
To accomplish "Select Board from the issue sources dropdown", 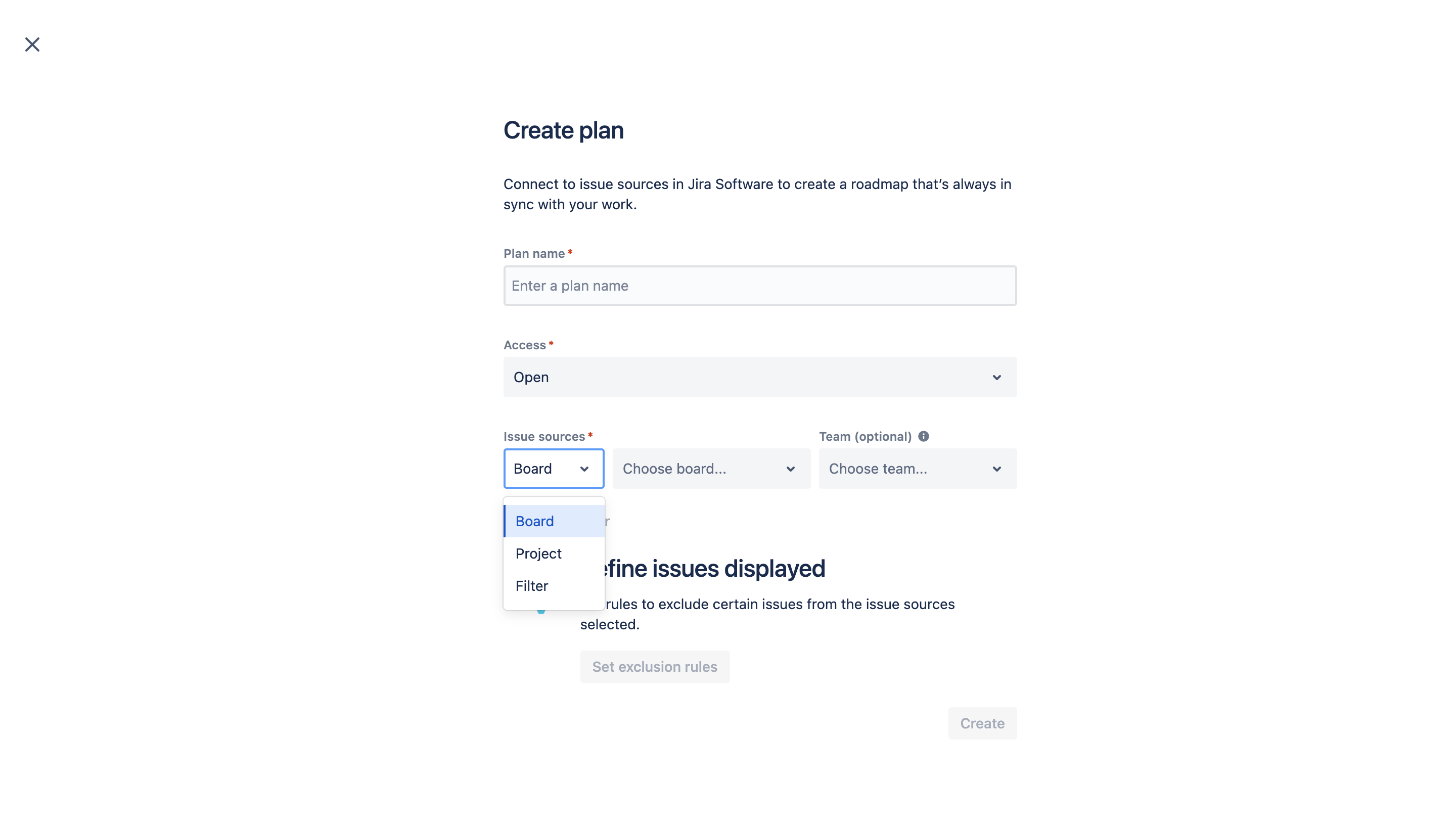I will [553, 520].
